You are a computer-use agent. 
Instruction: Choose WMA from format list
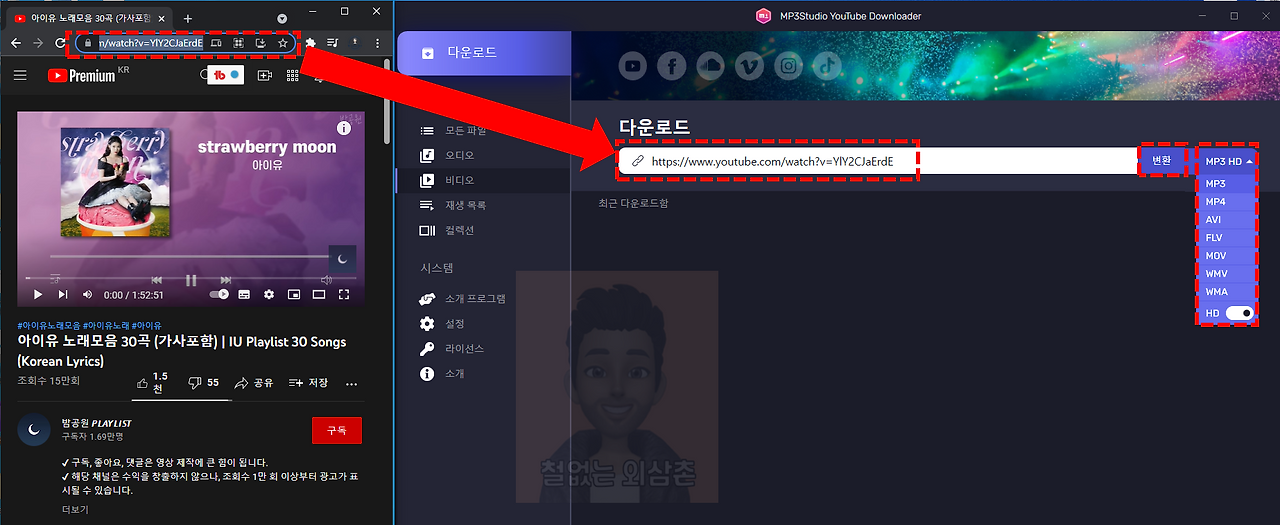point(1228,292)
